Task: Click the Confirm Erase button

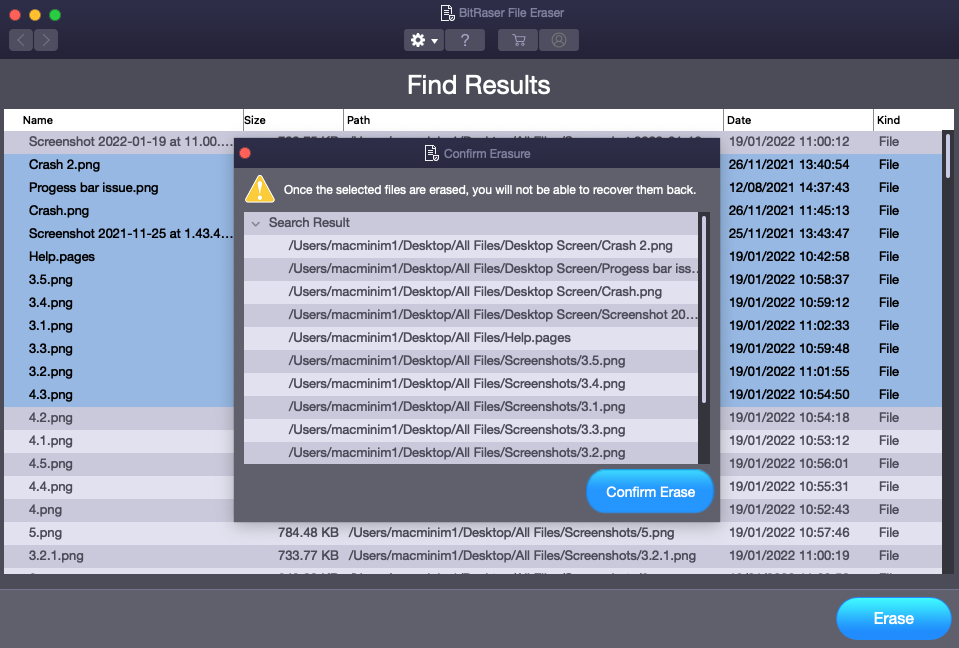Action: pos(650,492)
